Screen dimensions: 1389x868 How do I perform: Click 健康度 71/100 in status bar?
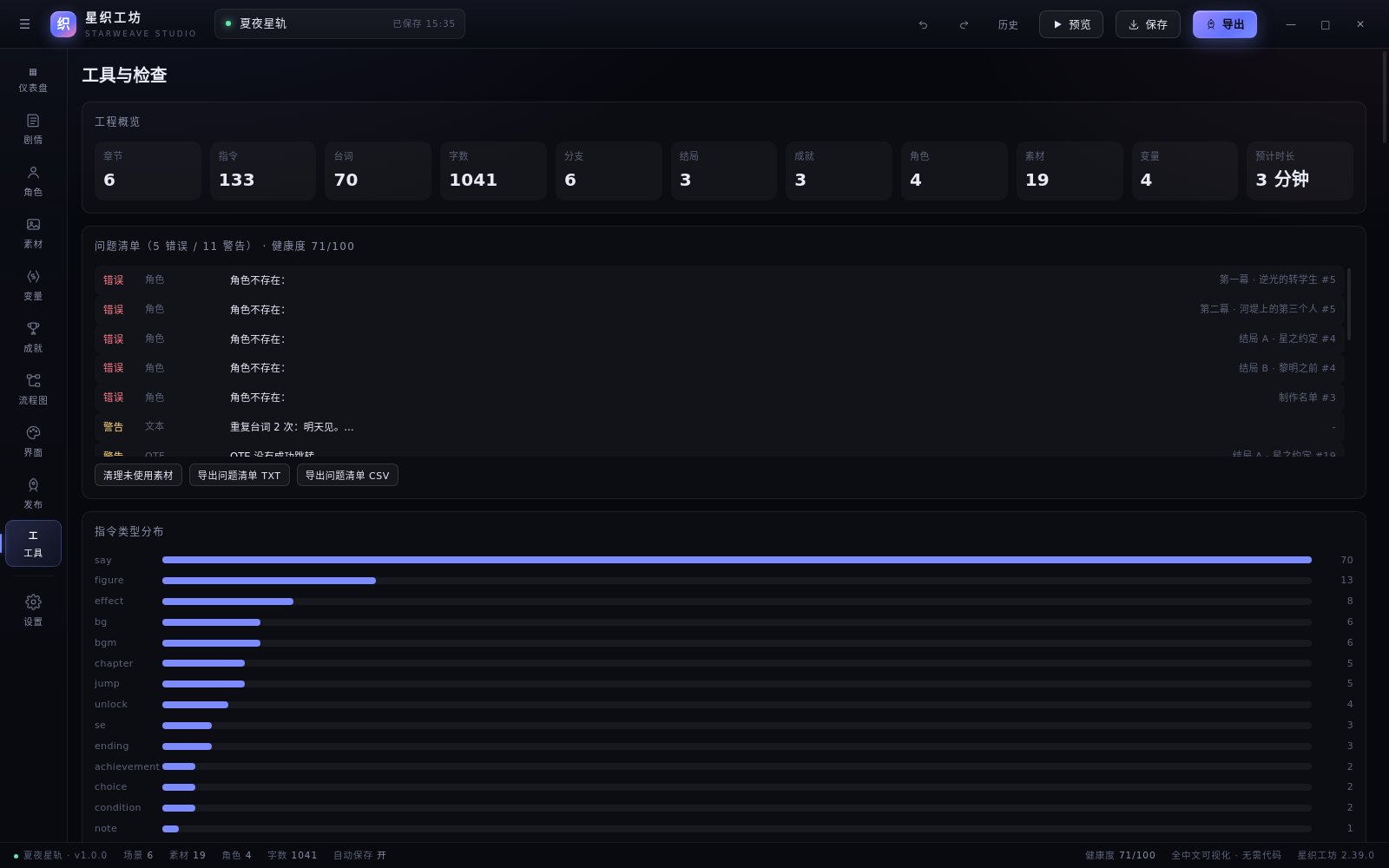[1120, 855]
